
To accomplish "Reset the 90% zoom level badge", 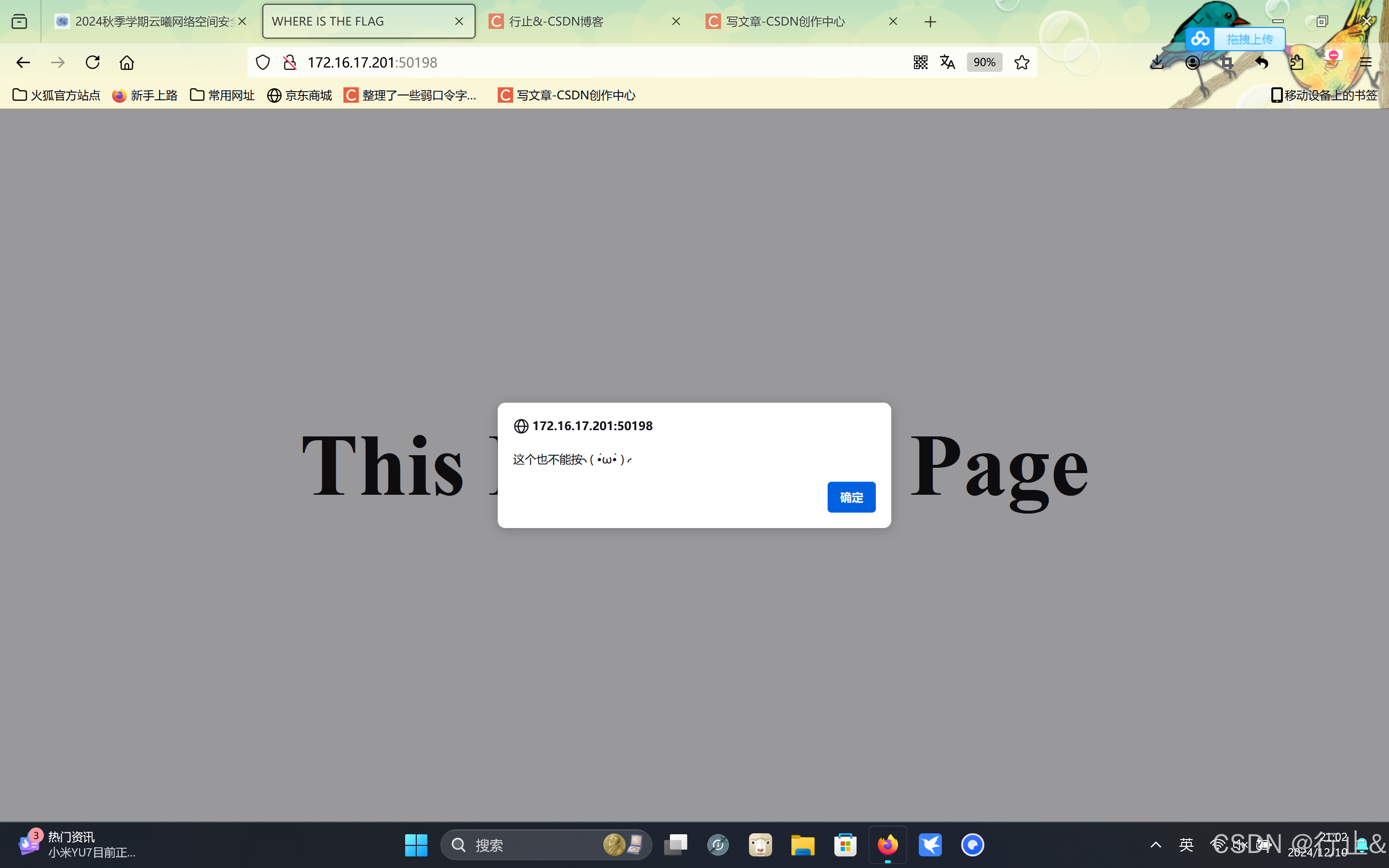I will pos(984,62).
